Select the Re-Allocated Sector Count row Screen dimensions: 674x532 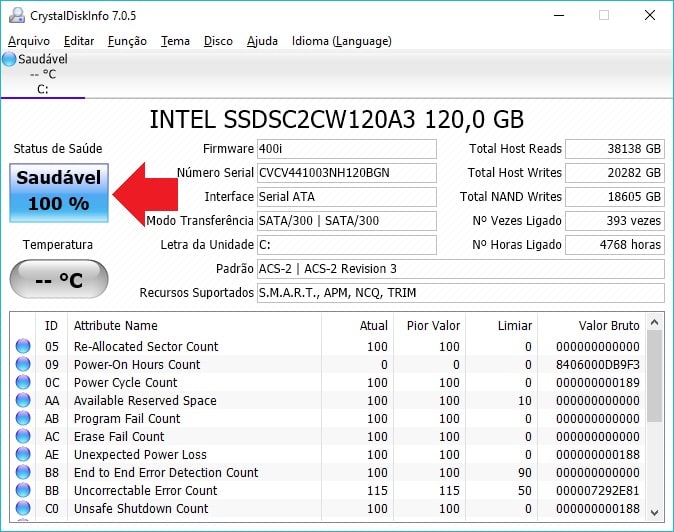tap(328, 346)
